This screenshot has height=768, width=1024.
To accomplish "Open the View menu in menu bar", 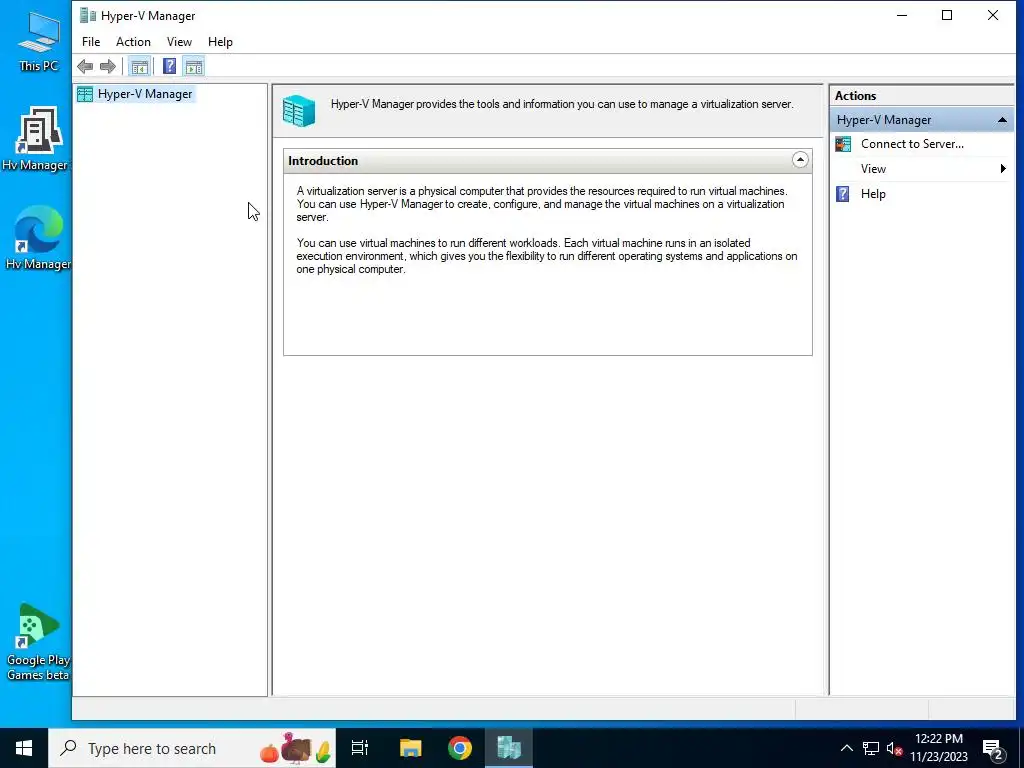I will (179, 42).
